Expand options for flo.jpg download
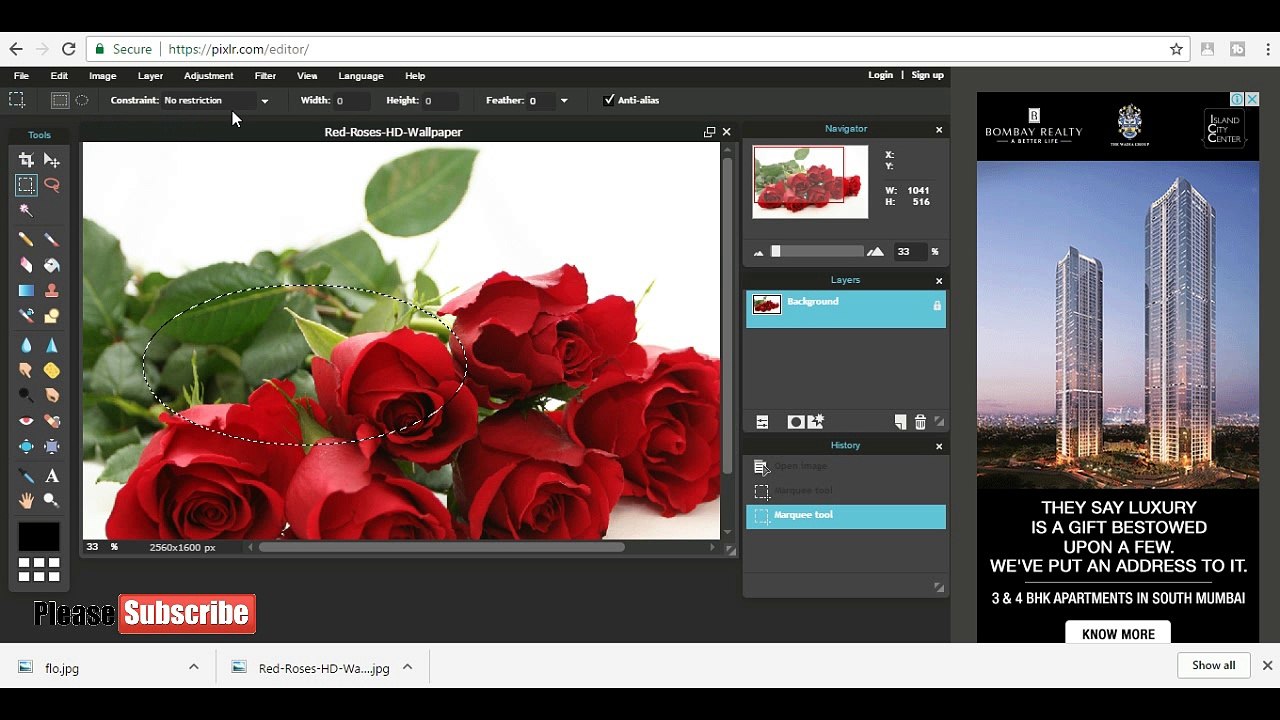The image size is (1280, 720). coord(194,667)
